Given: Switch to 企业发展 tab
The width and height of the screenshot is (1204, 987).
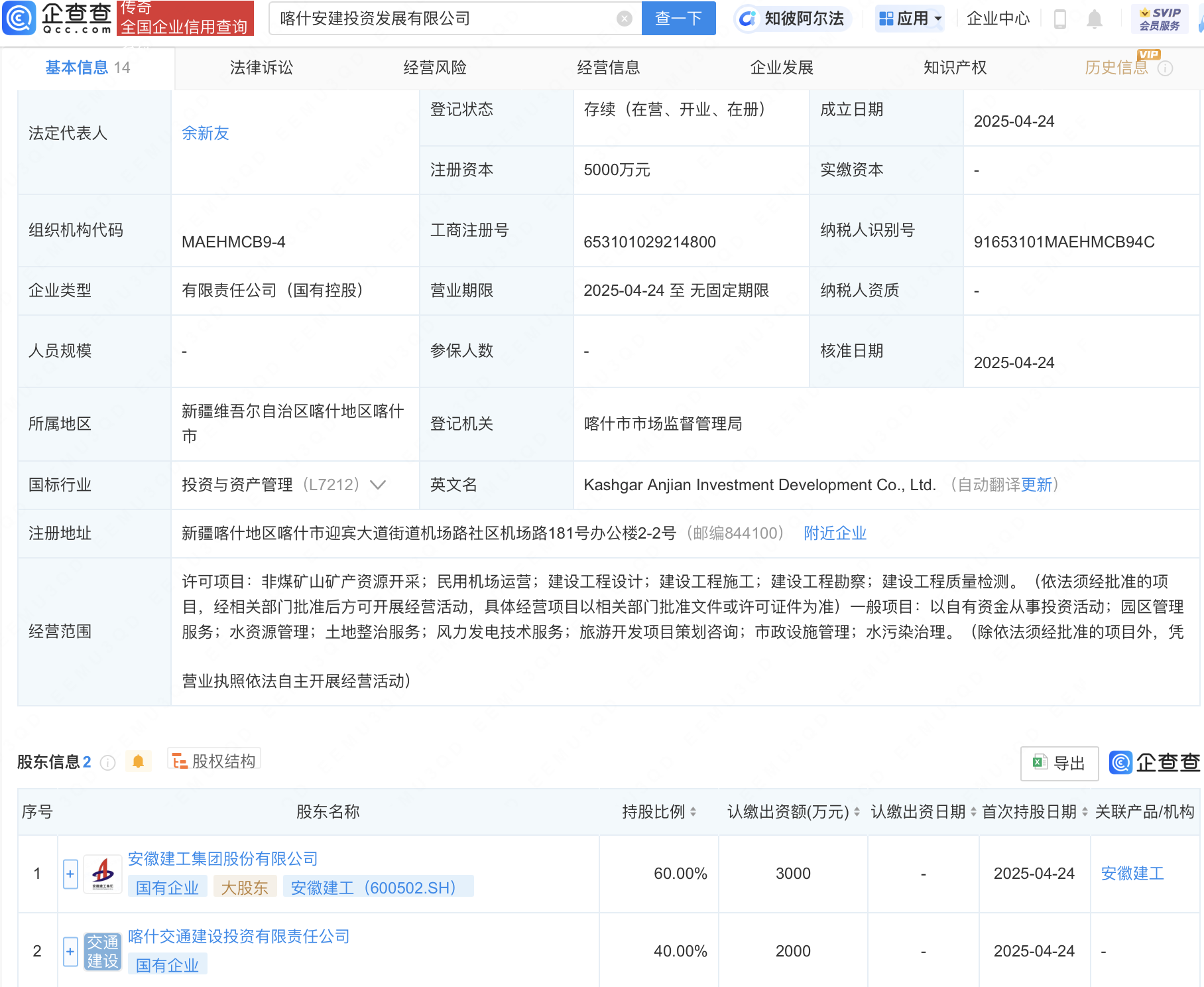Looking at the screenshot, I should pyautogui.click(x=782, y=68).
